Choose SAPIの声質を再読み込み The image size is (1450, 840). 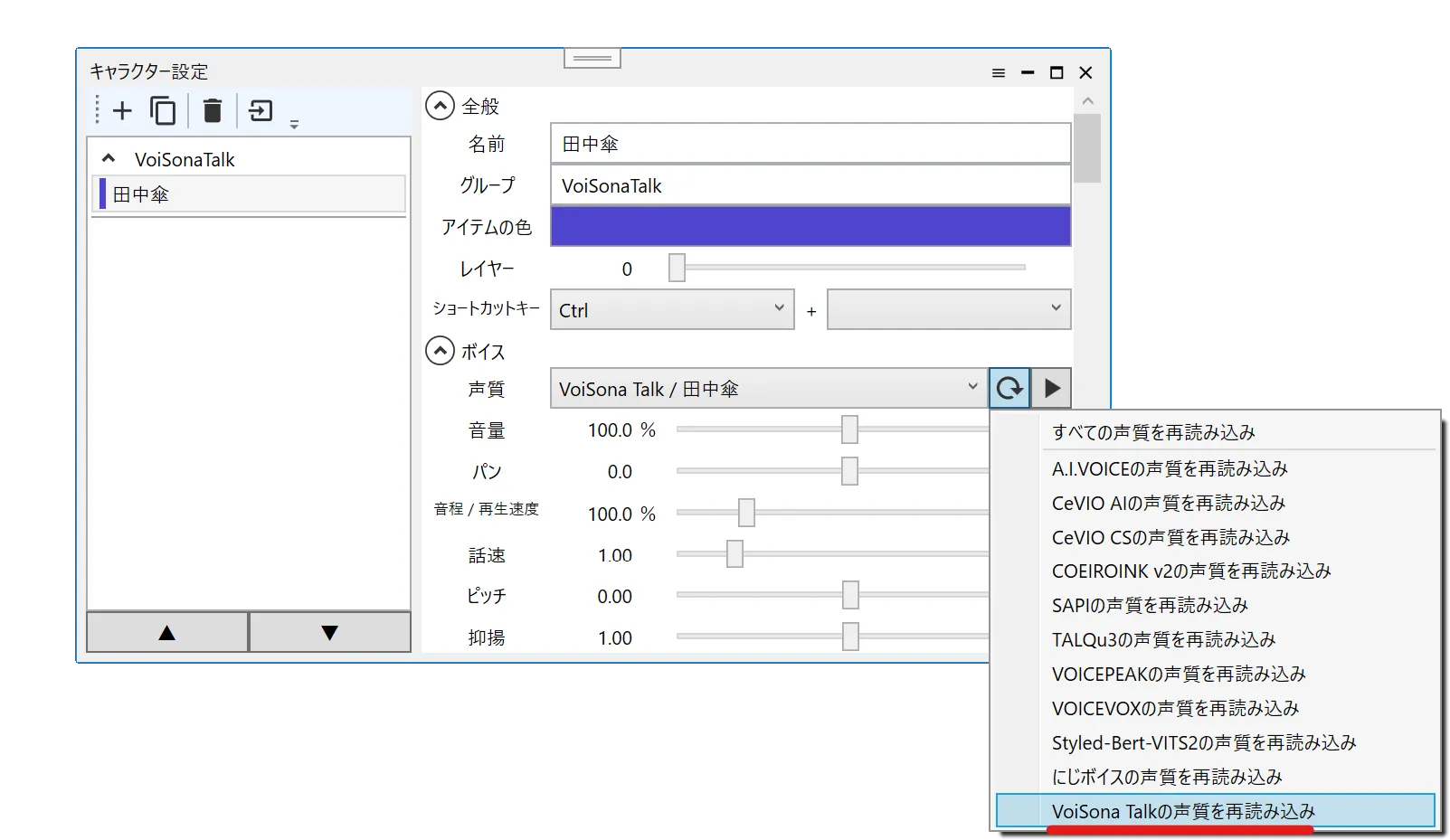pyautogui.click(x=1215, y=605)
